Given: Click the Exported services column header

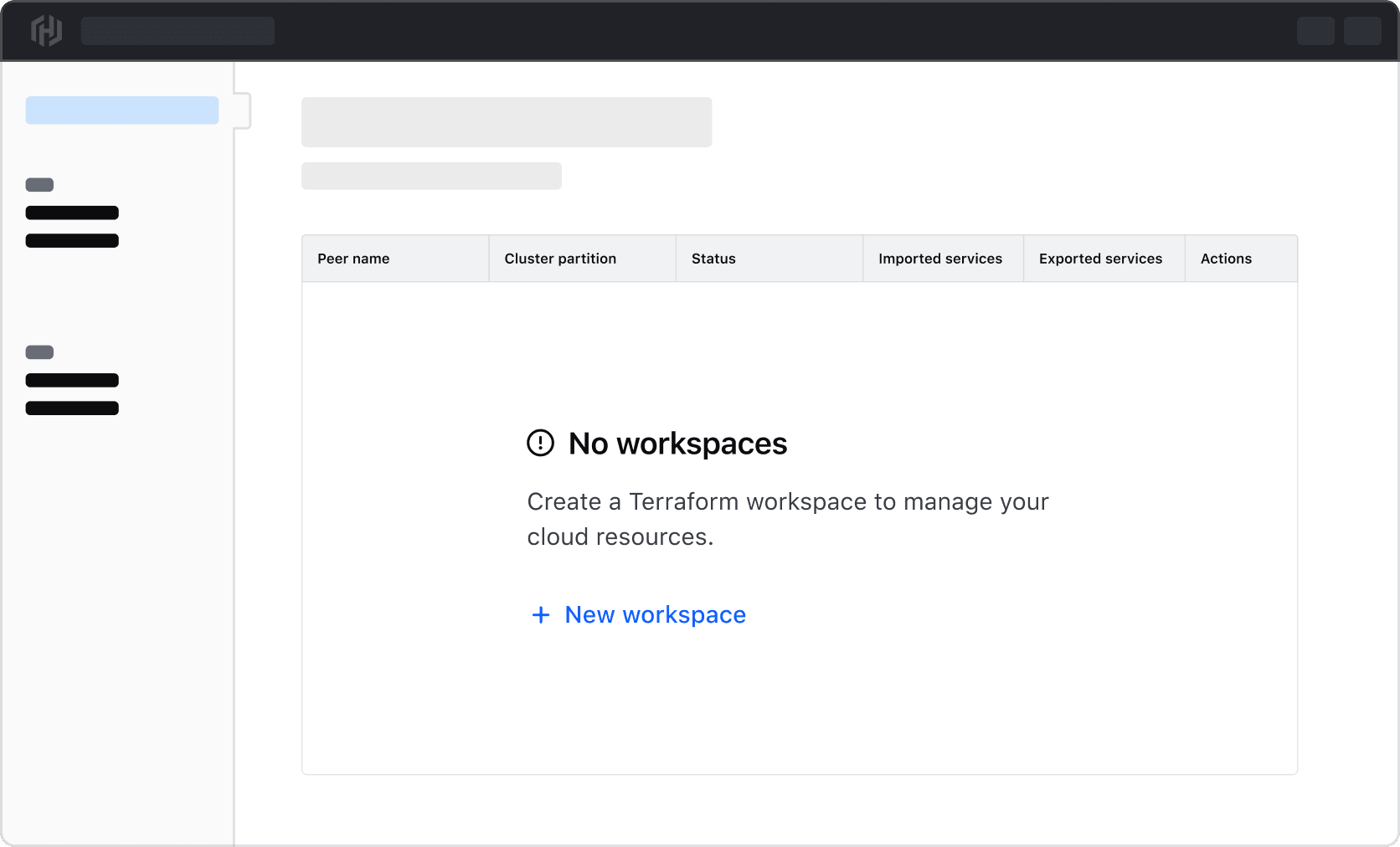Looking at the screenshot, I should [1100, 259].
